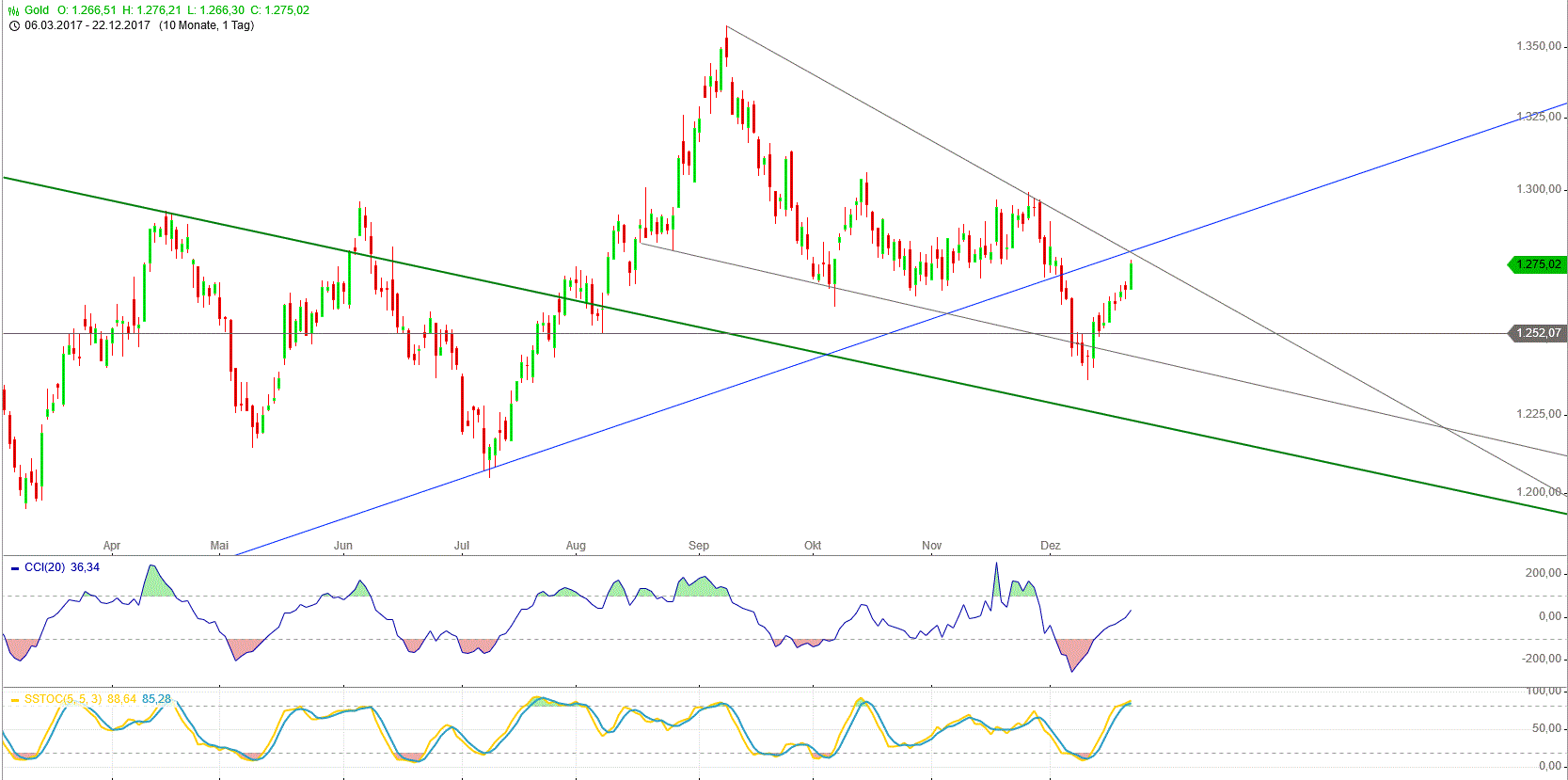
Task: Click the 100,00 label on SSTOC axis
Action: click(1544, 691)
